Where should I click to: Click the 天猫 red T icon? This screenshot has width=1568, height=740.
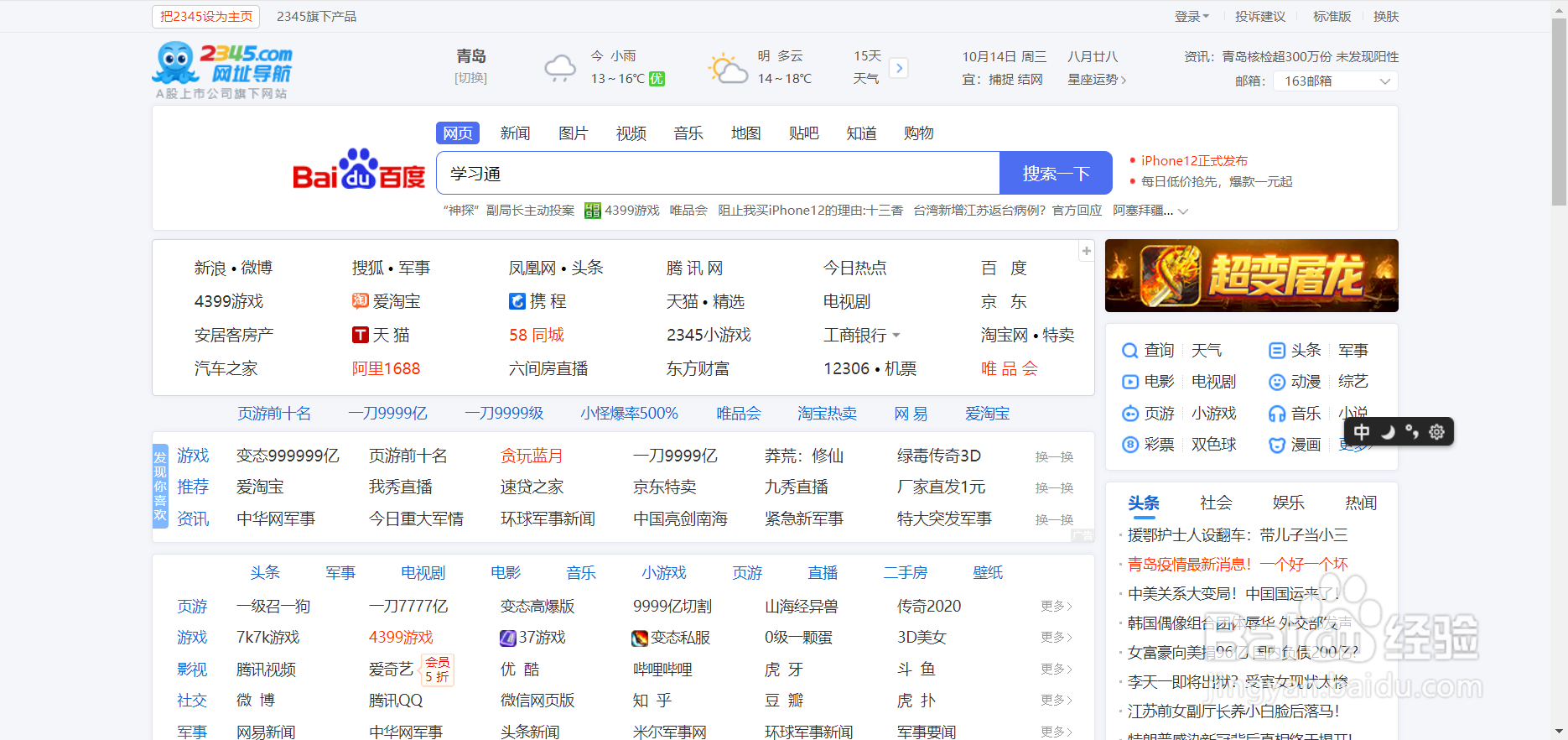click(361, 335)
